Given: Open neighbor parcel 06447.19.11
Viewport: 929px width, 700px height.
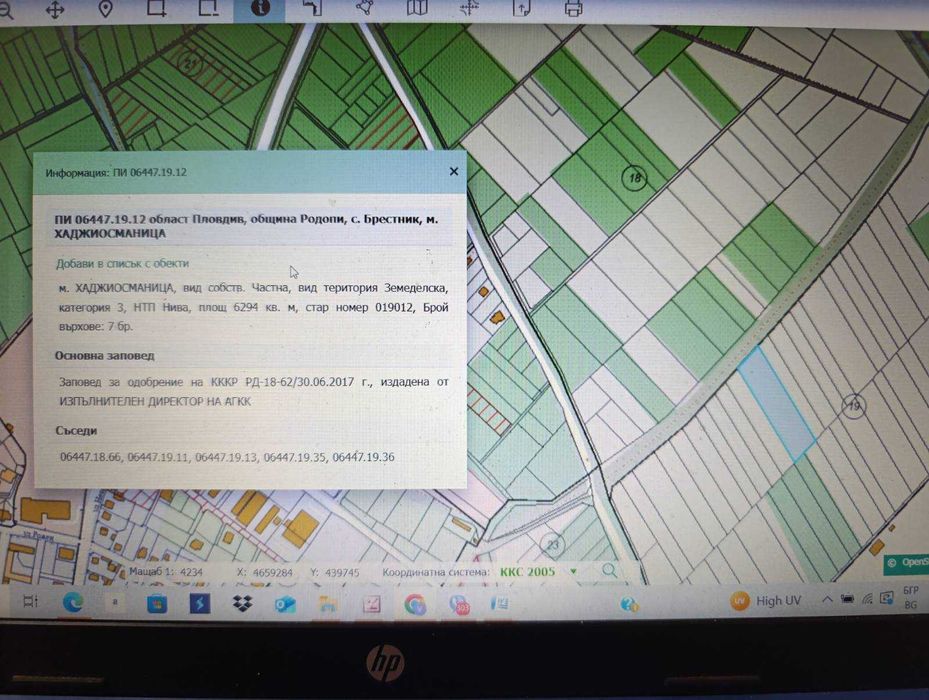Looking at the screenshot, I should point(158,457).
